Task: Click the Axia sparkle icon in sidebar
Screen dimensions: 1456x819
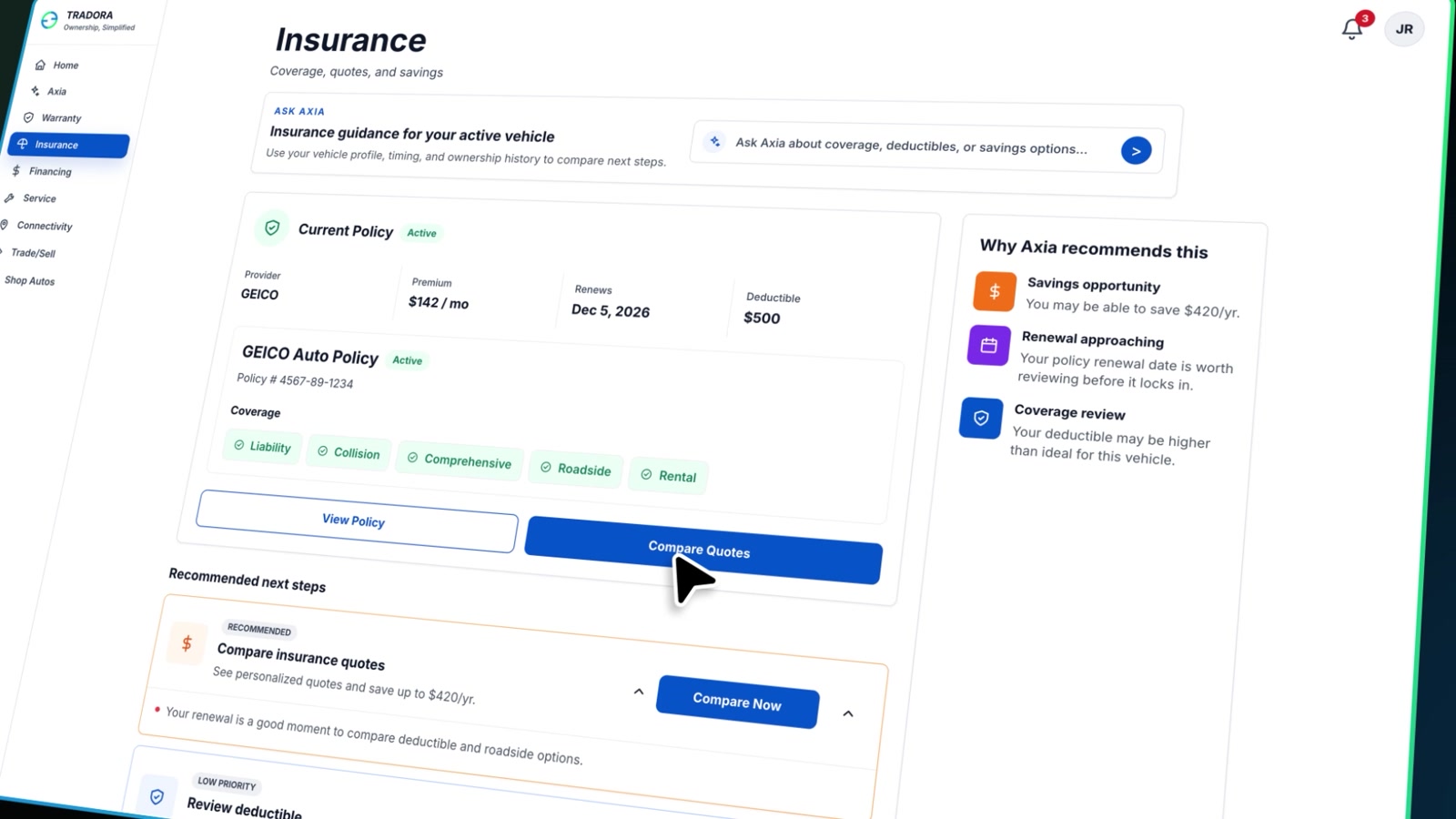Action: 35,91
